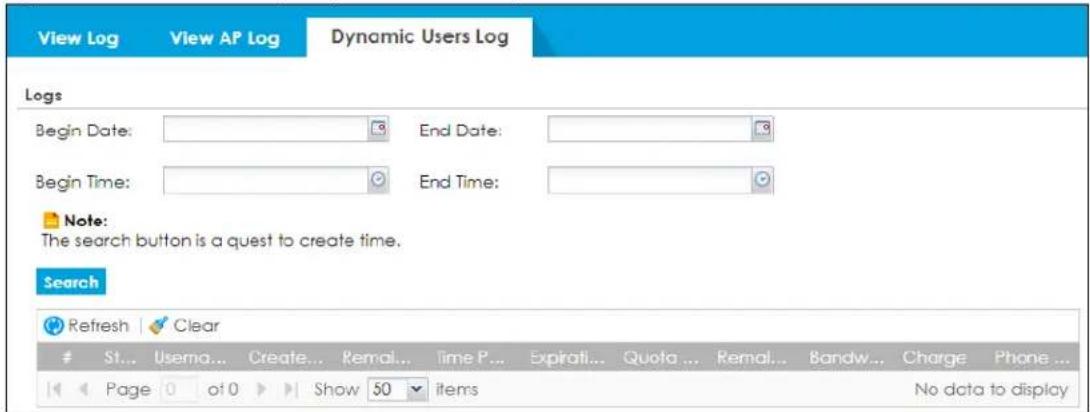Viewport: 1090px width, 412px height.
Task: Open the Begin Date calendar picker
Action: (379, 129)
